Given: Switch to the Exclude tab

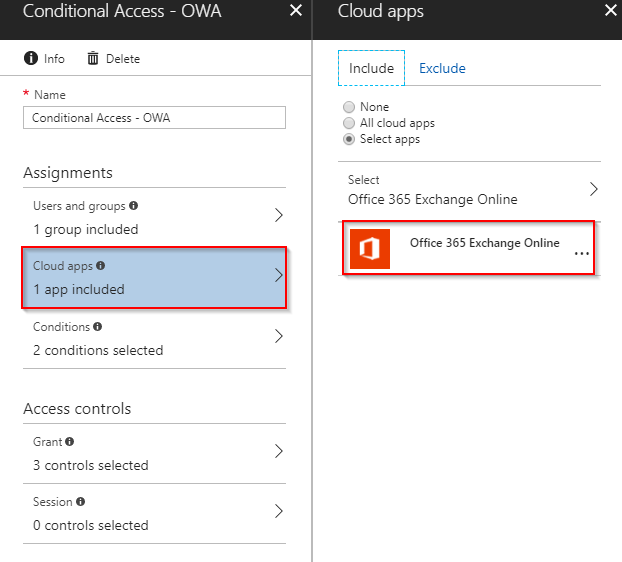Looking at the screenshot, I should (442, 68).
